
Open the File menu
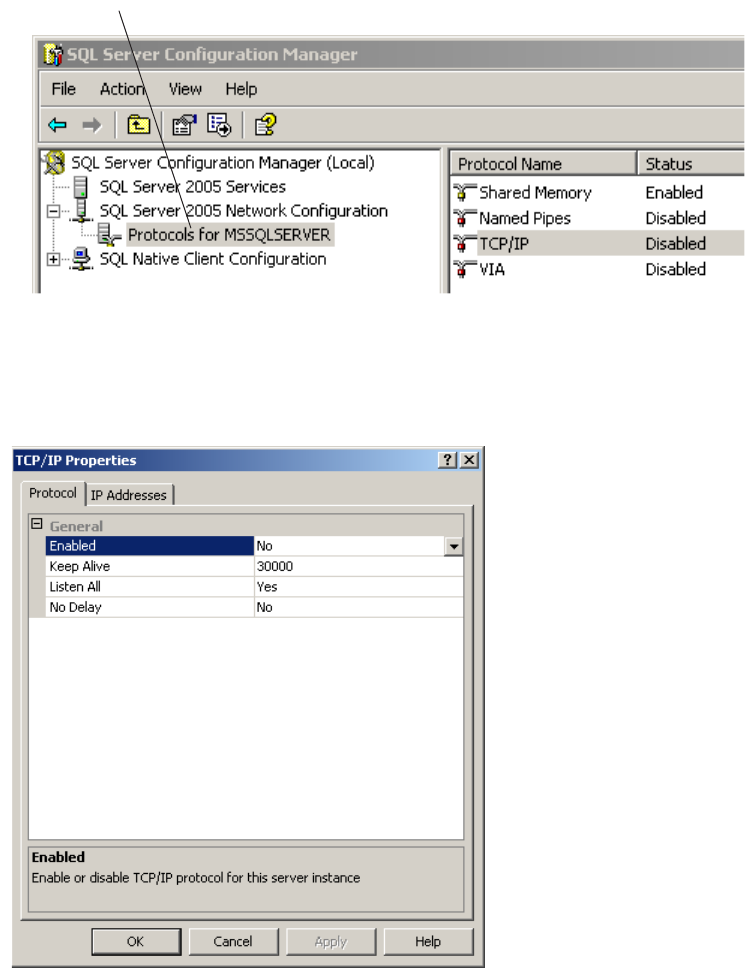(64, 89)
